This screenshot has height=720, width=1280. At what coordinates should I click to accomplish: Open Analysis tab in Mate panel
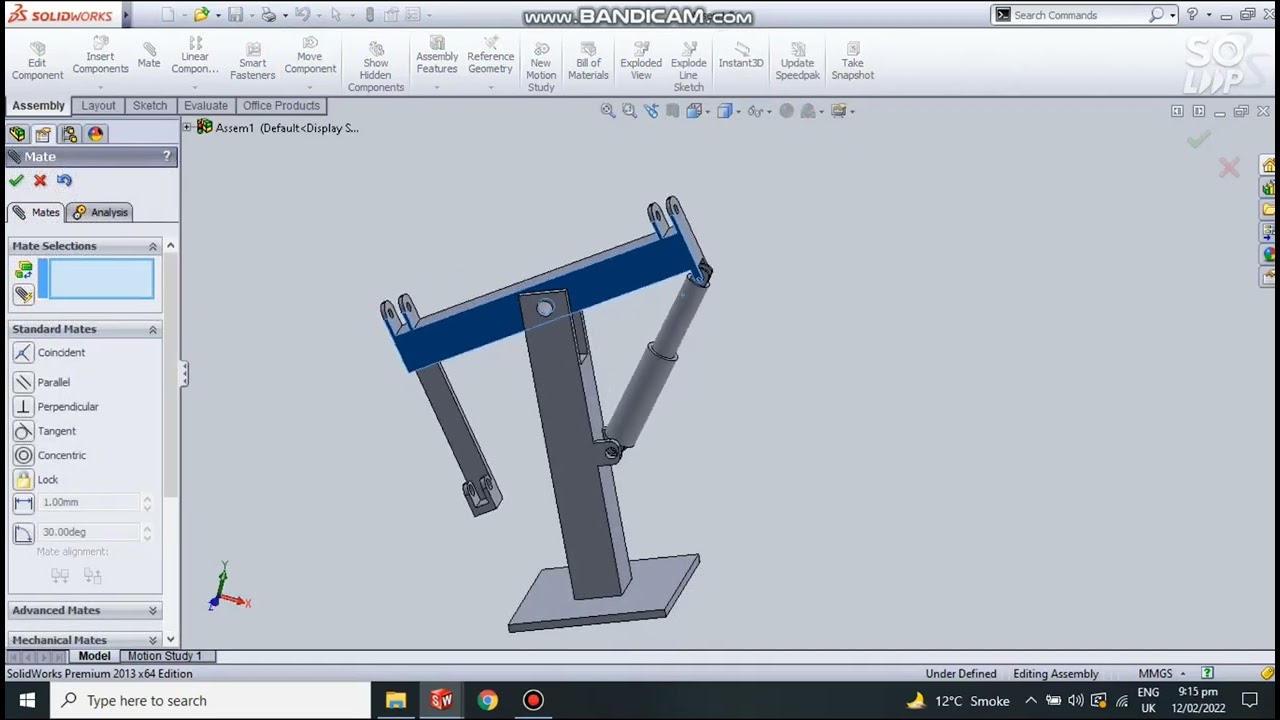(x=101, y=212)
